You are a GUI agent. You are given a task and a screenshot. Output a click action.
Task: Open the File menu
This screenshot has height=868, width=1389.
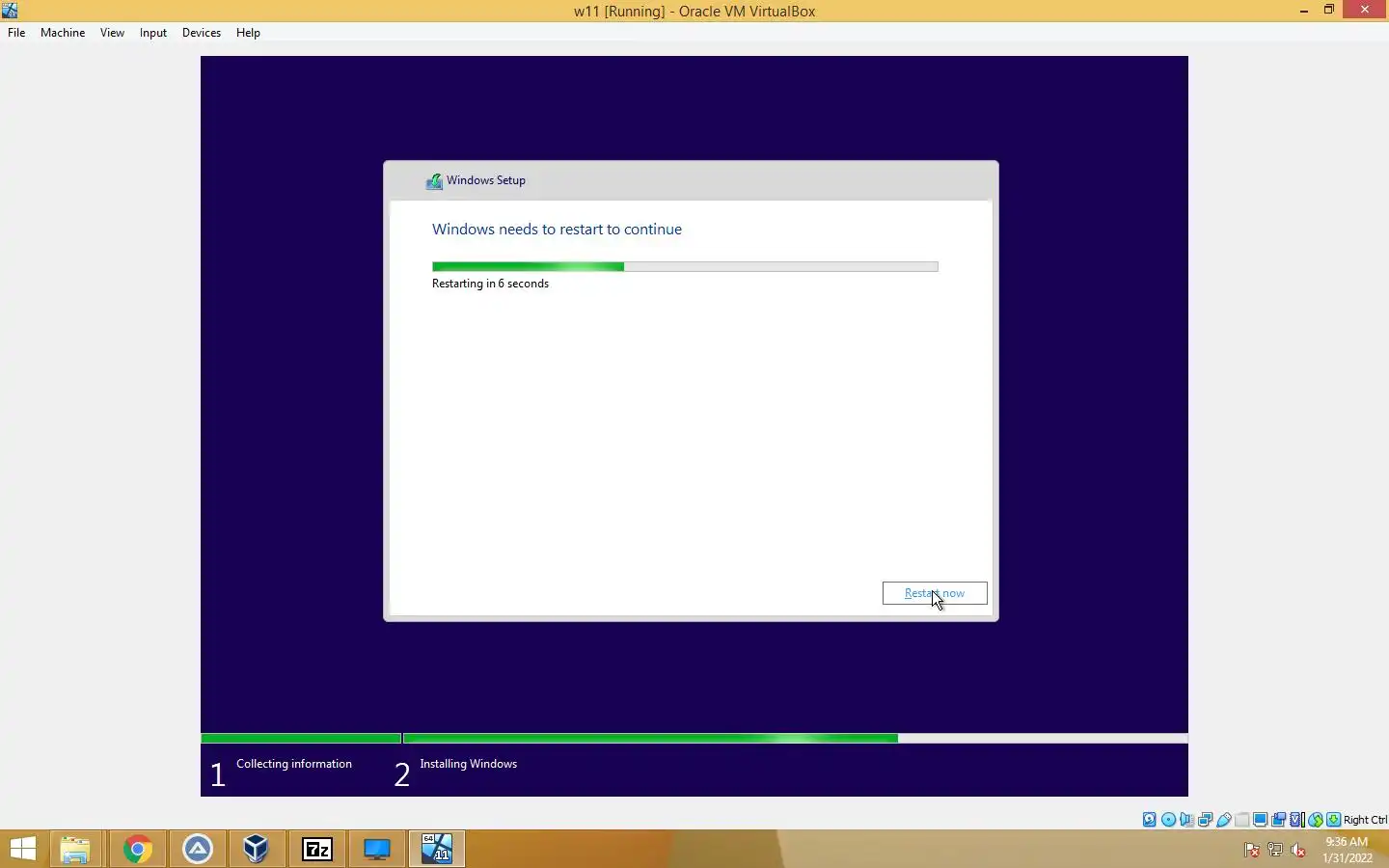(x=16, y=32)
